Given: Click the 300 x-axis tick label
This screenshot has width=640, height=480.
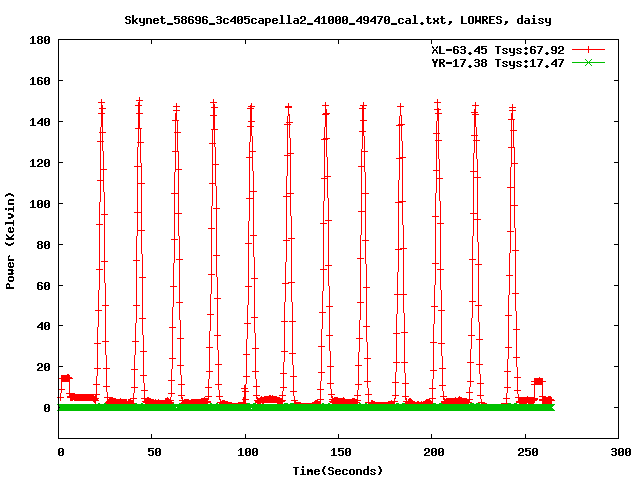Looking at the screenshot, I should point(620,452).
